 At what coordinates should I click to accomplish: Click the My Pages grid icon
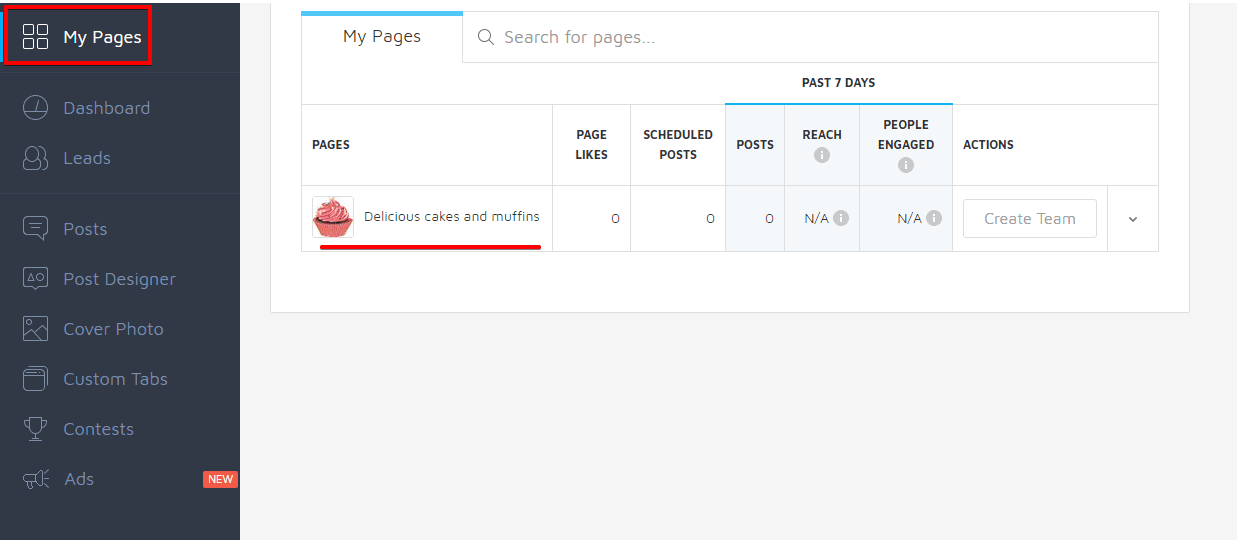(x=36, y=37)
